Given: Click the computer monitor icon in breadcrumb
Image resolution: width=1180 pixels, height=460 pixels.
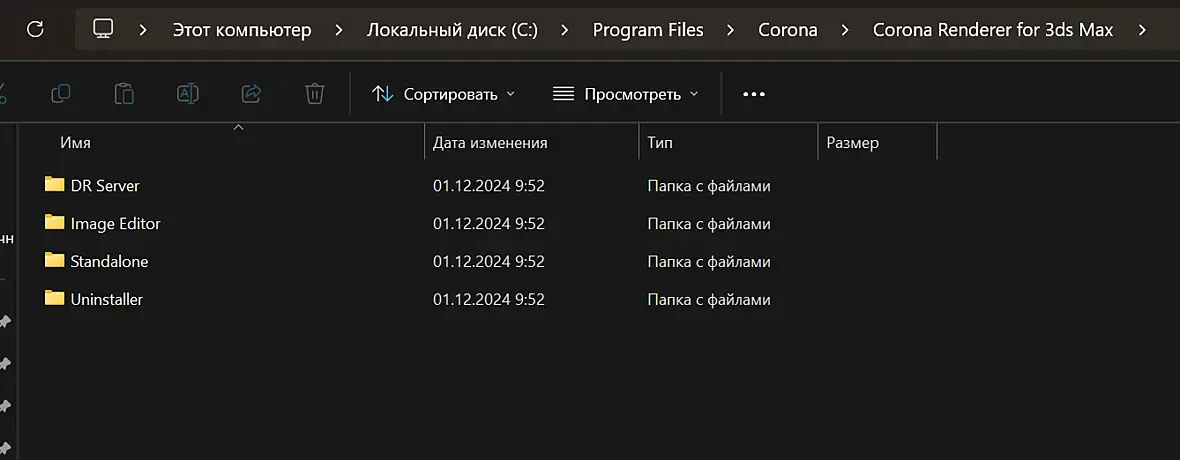Looking at the screenshot, I should pyautogui.click(x=103, y=30).
